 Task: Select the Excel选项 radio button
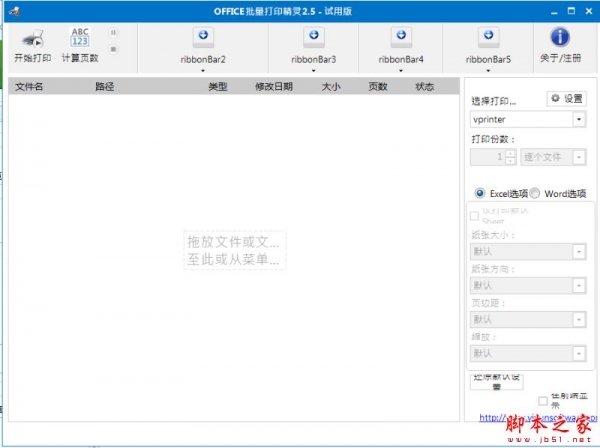coord(479,193)
